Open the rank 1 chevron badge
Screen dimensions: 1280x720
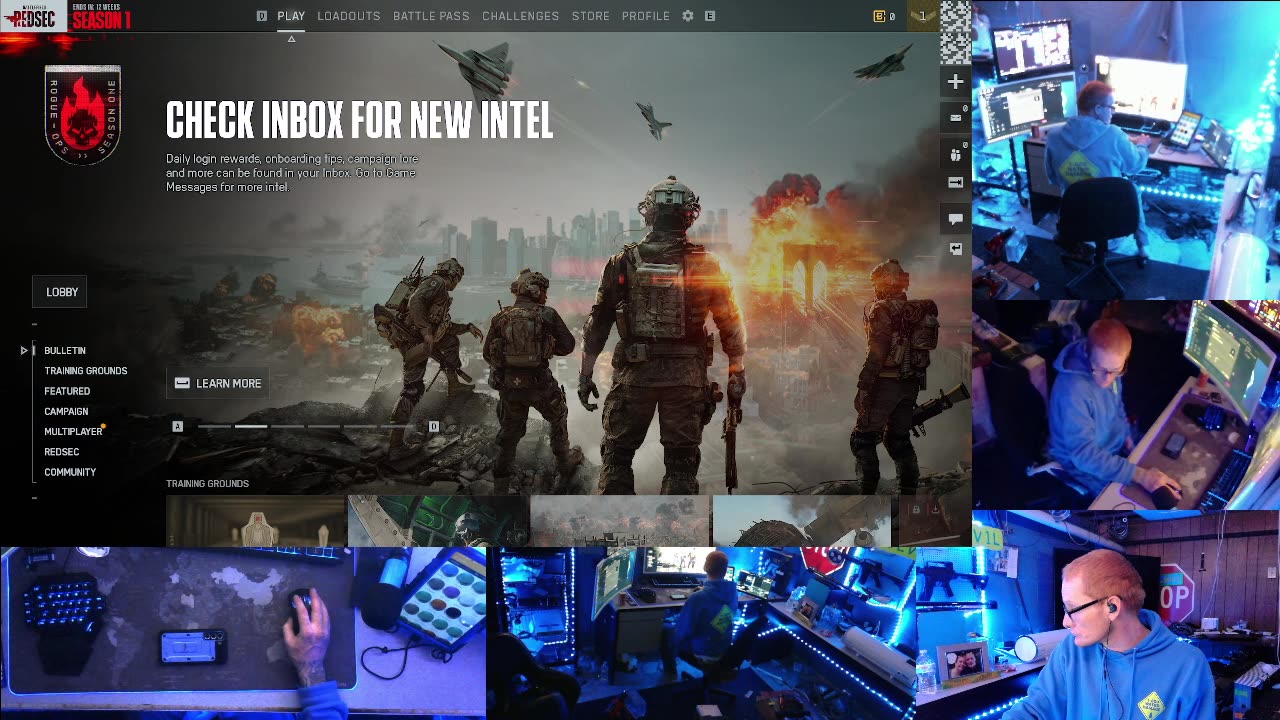[923, 16]
